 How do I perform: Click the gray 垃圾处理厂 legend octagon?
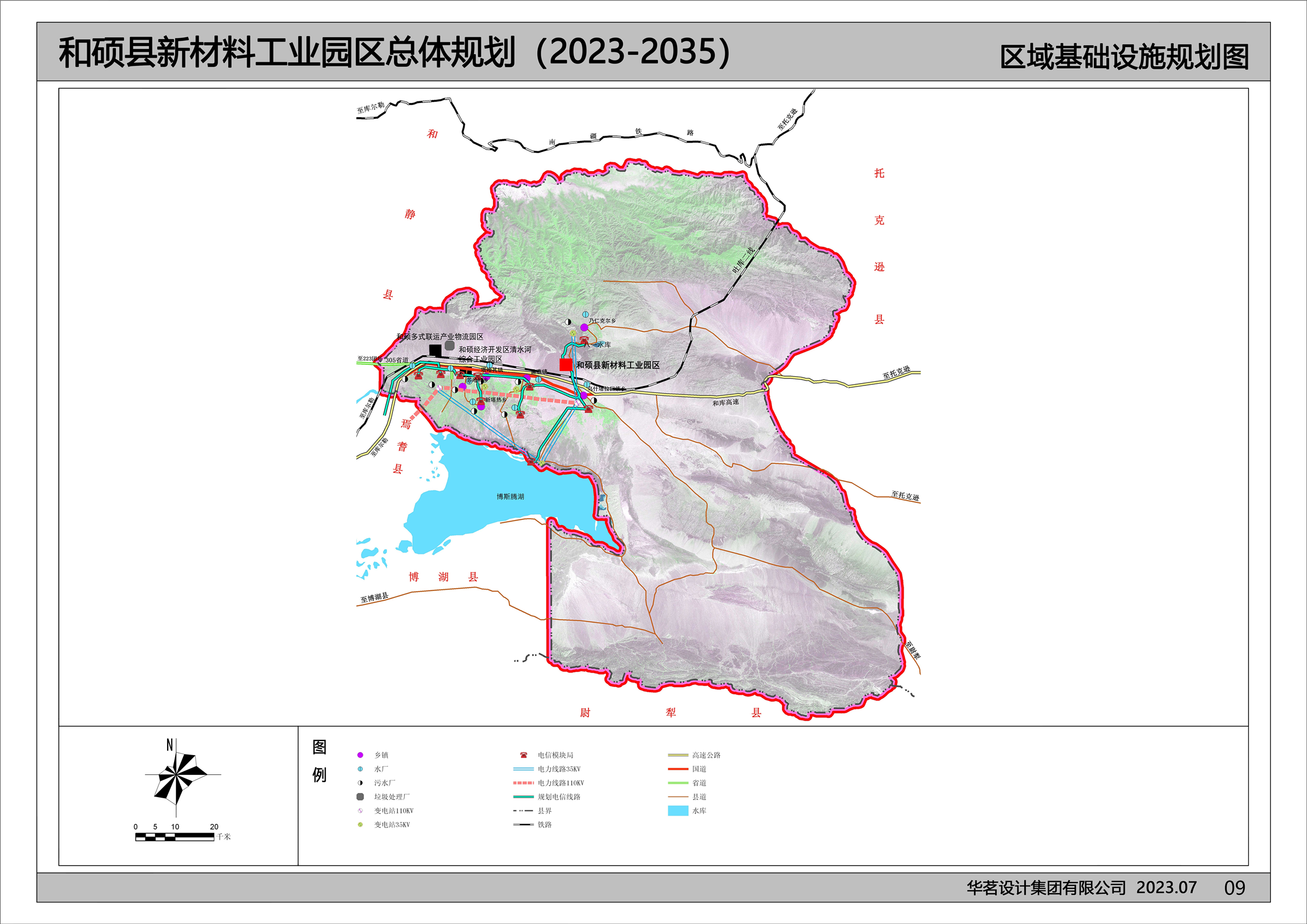360,796
